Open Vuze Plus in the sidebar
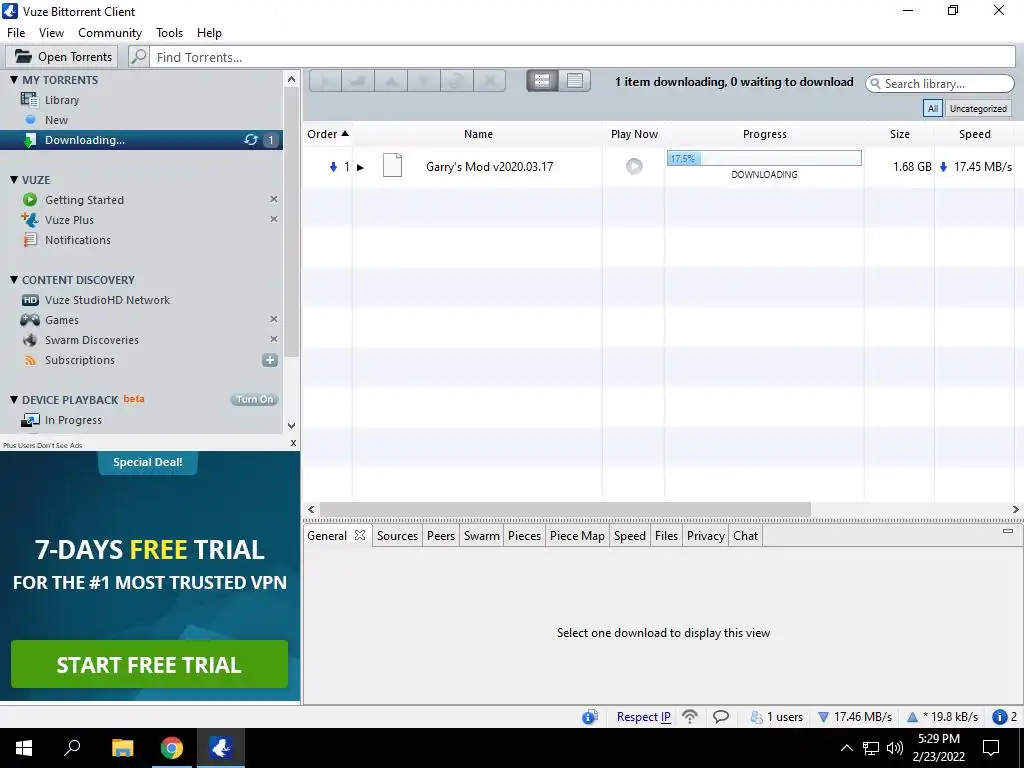The height and width of the screenshot is (768, 1024). pyautogui.click(x=141, y=220)
